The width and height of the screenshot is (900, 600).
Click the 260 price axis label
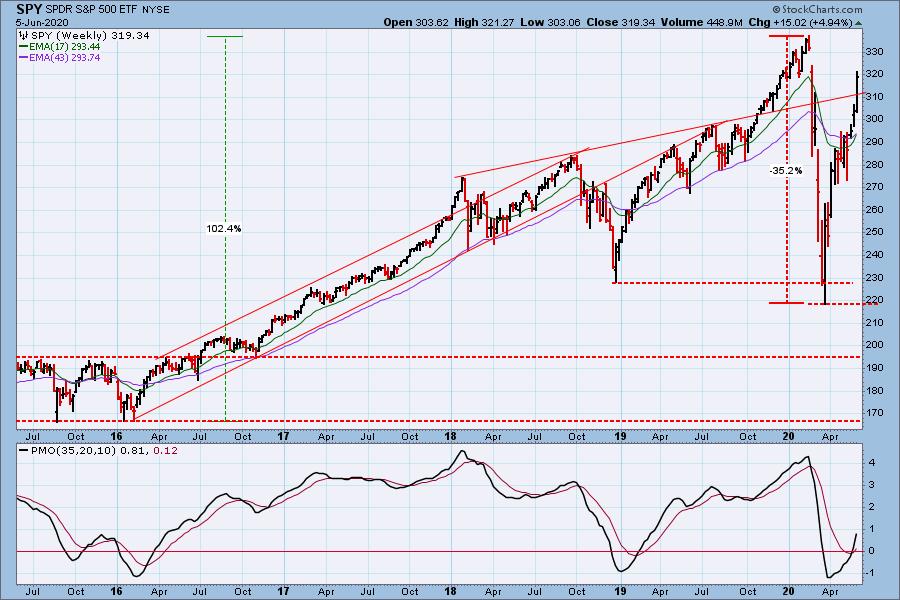[874, 210]
